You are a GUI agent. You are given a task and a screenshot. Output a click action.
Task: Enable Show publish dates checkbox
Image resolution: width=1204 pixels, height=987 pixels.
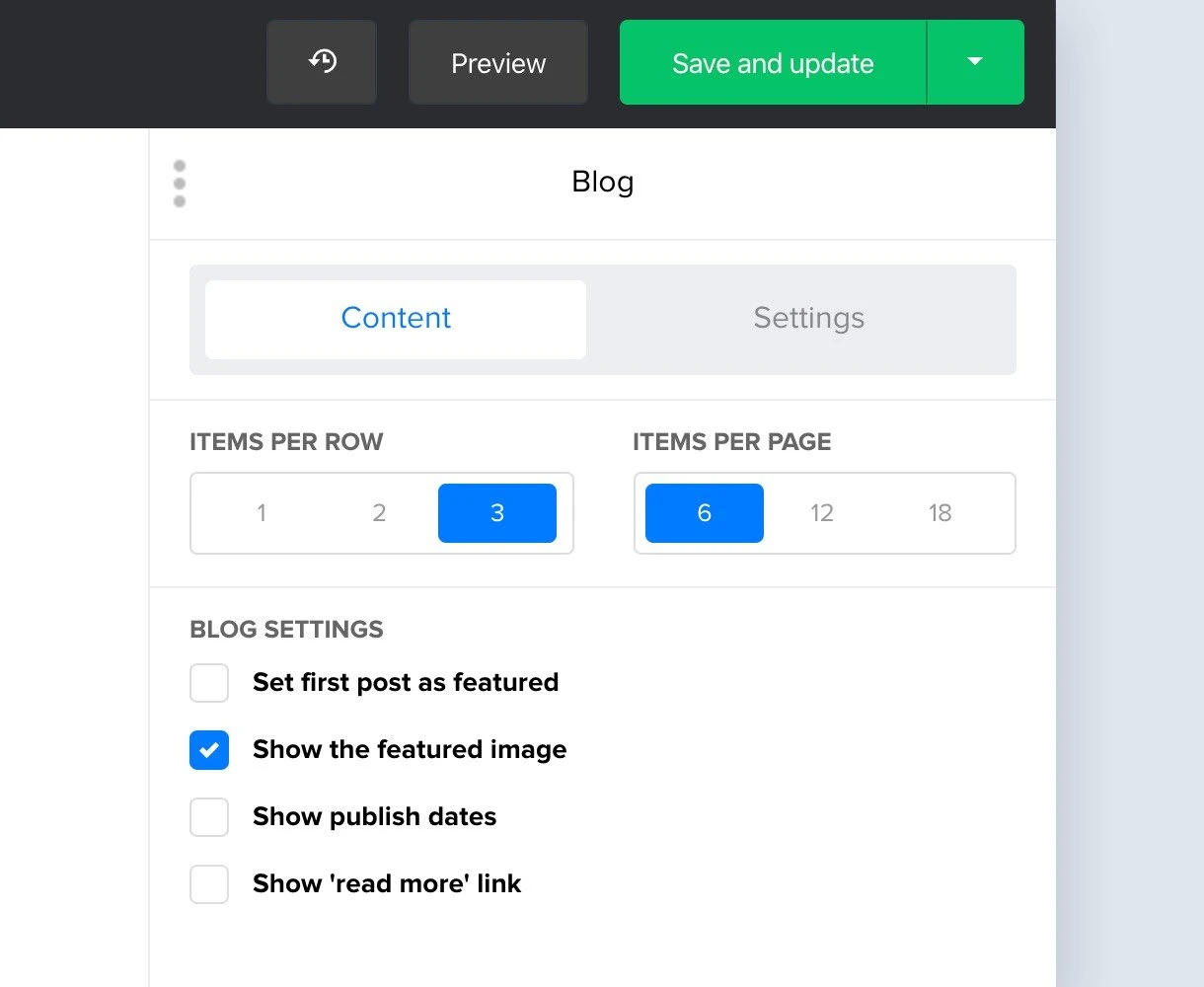coord(209,817)
